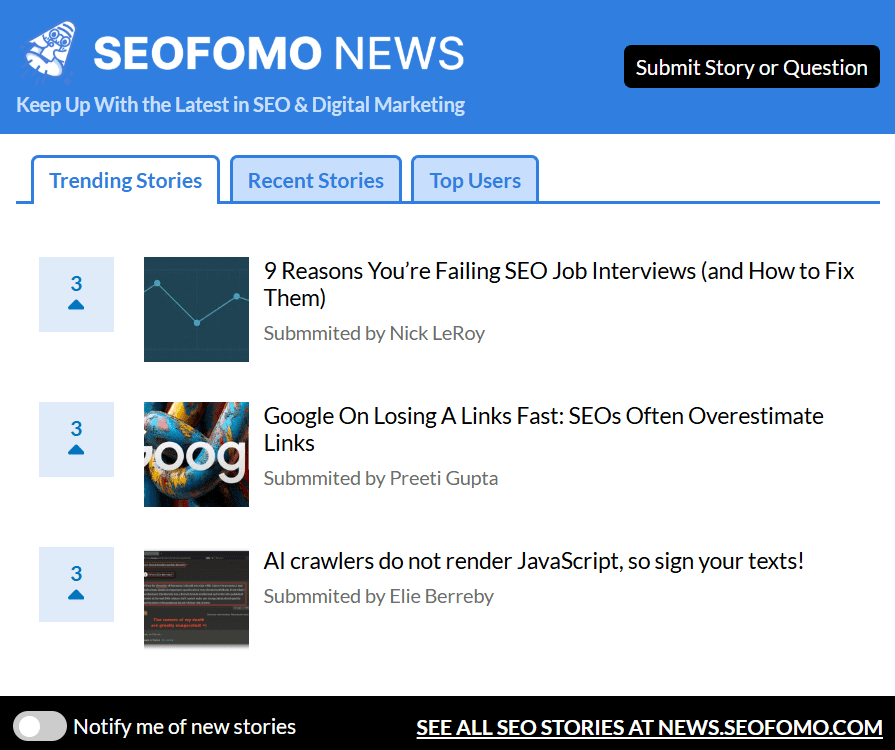The height and width of the screenshot is (750, 895).
Task: Open See All SEO Stories at news.seofomo.com link
Action: [x=650, y=727]
